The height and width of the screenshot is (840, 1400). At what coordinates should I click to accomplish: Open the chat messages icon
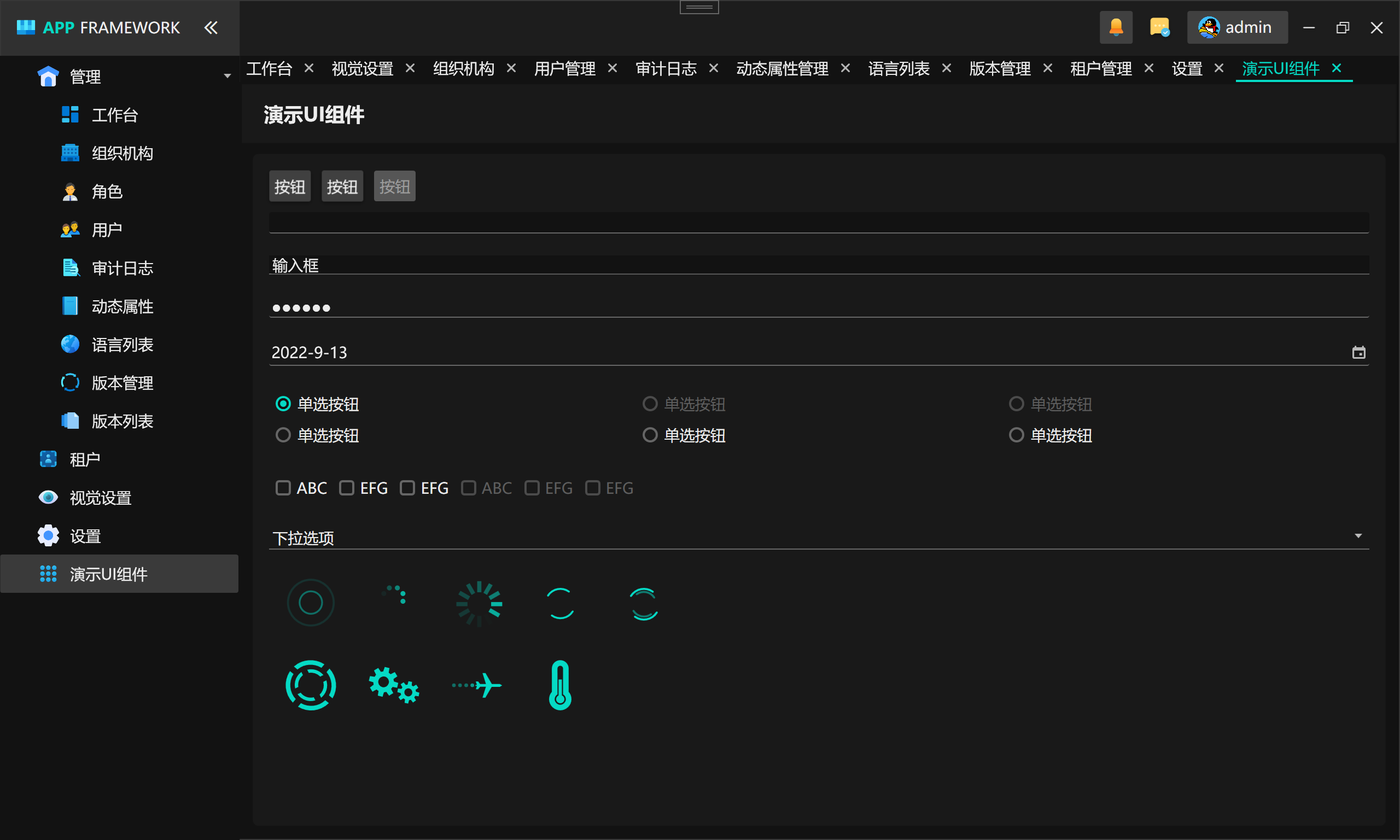coord(1159,27)
